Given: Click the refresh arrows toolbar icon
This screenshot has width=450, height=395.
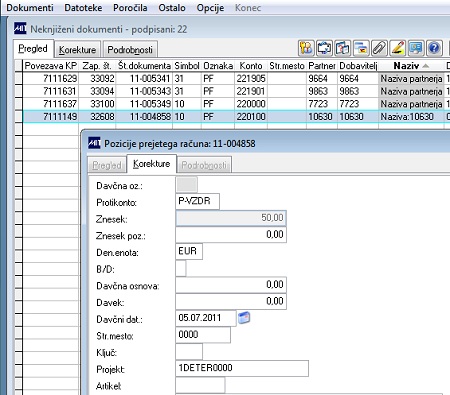Looking at the screenshot, I should (x=324, y=48).
